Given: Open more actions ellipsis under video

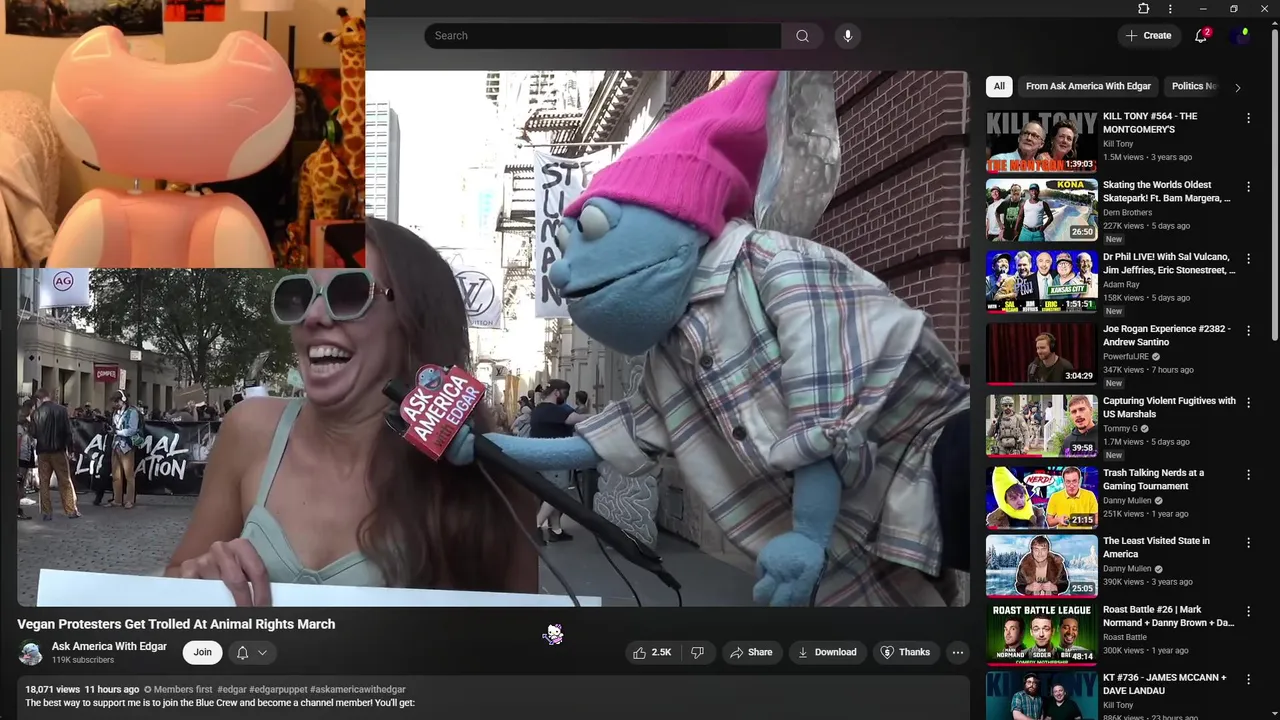Looking at the screenshot, I should pos(957,652).
